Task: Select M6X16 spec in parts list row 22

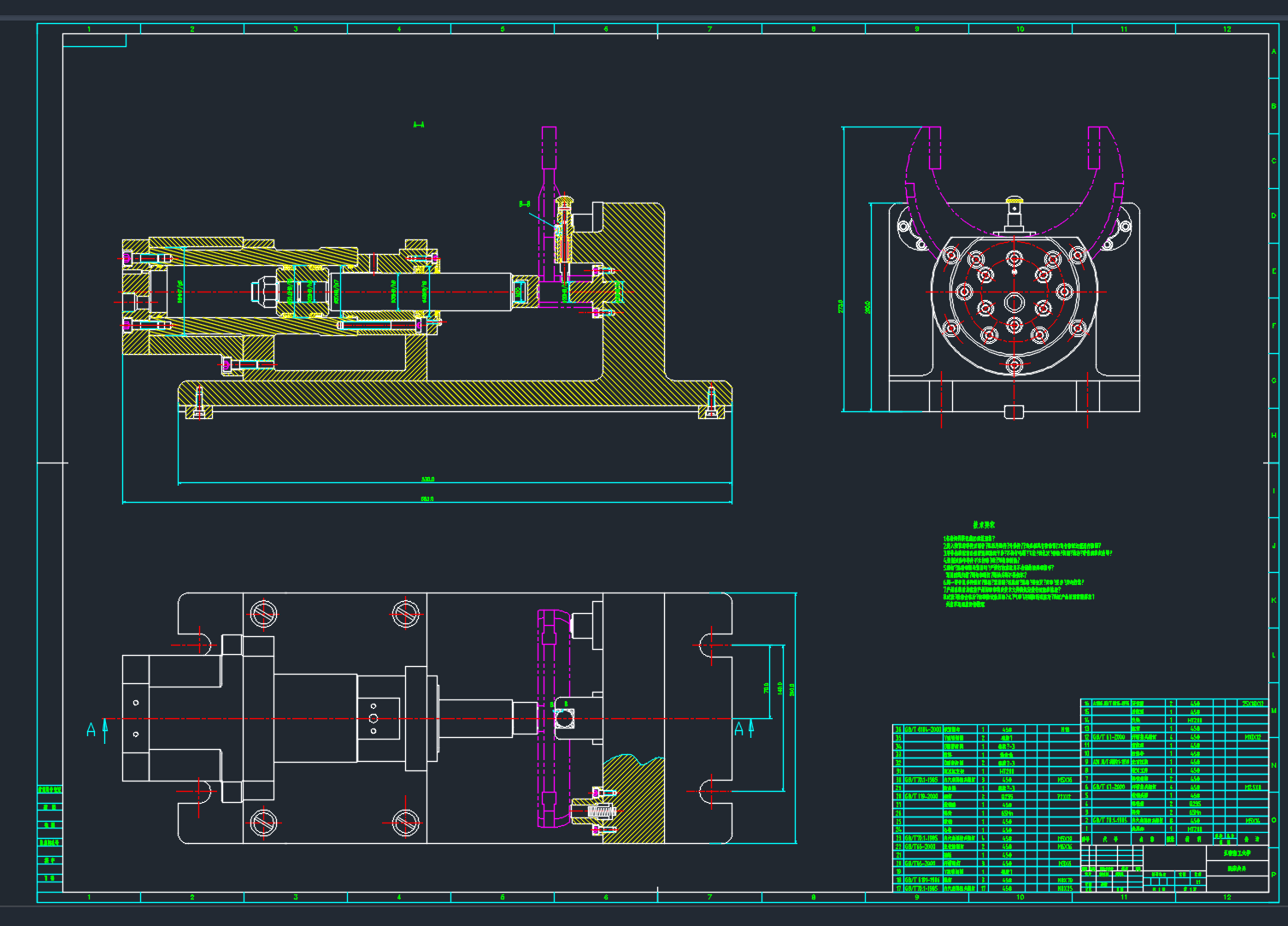Action: (1065, 846)
